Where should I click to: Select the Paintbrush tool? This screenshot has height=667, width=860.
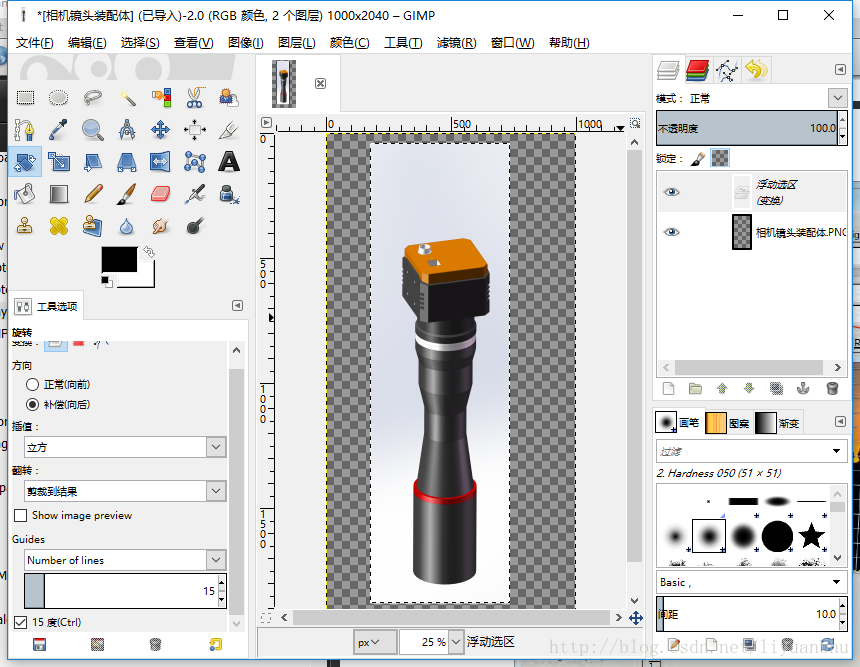pos(127,194)
